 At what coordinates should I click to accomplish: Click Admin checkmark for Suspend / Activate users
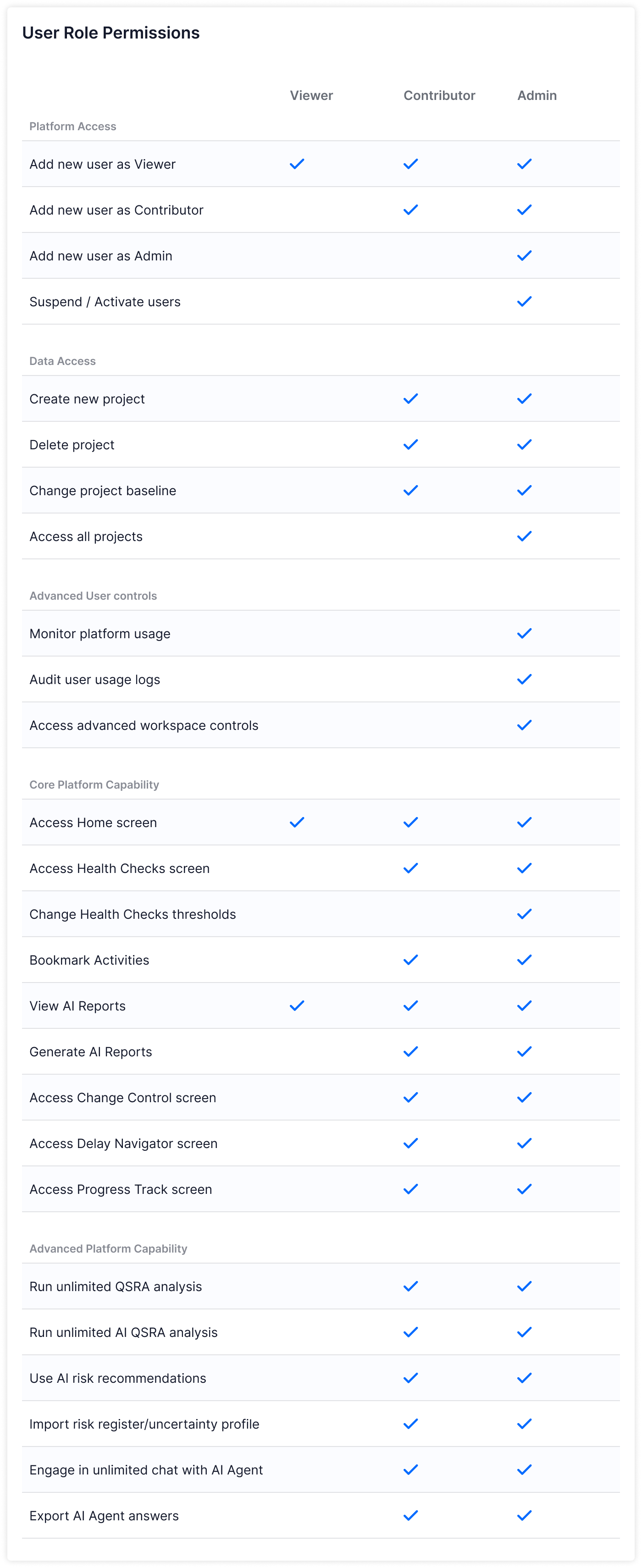[x=525, y=301]
